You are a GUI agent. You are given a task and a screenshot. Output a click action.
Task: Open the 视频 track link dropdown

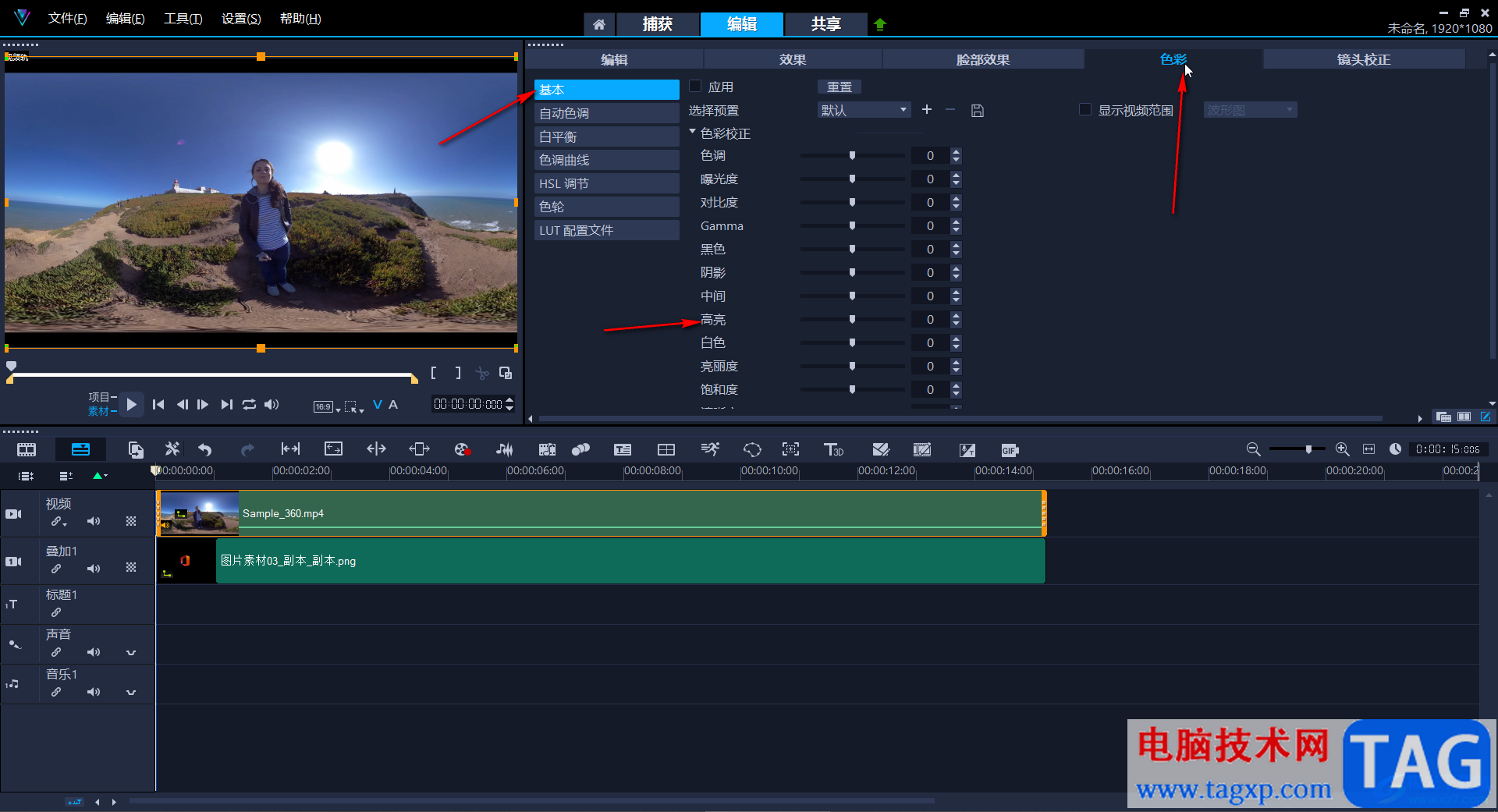(59, 522)
